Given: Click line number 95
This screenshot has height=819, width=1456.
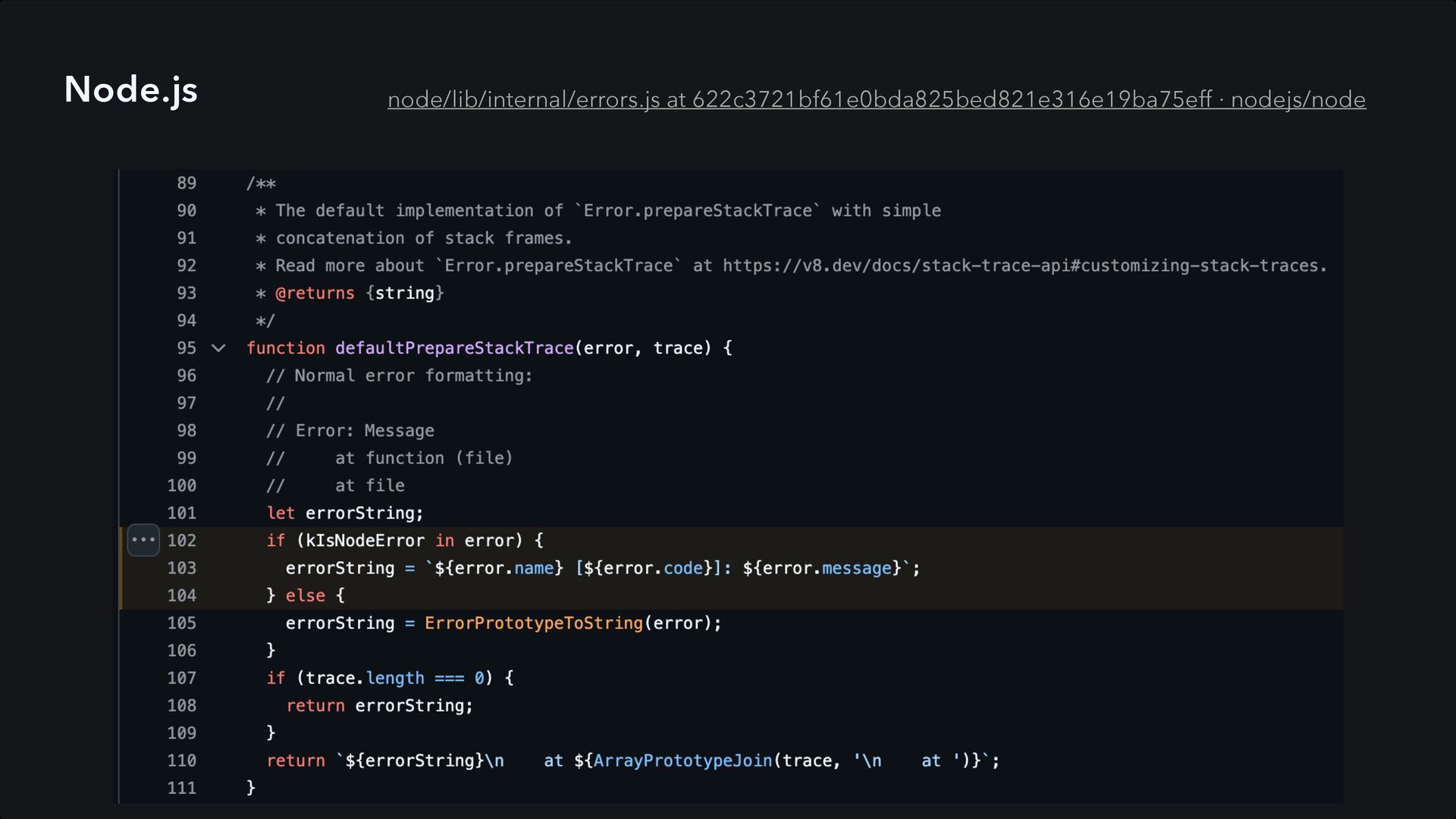Looking at the screenshot, I should pos(187,348).
